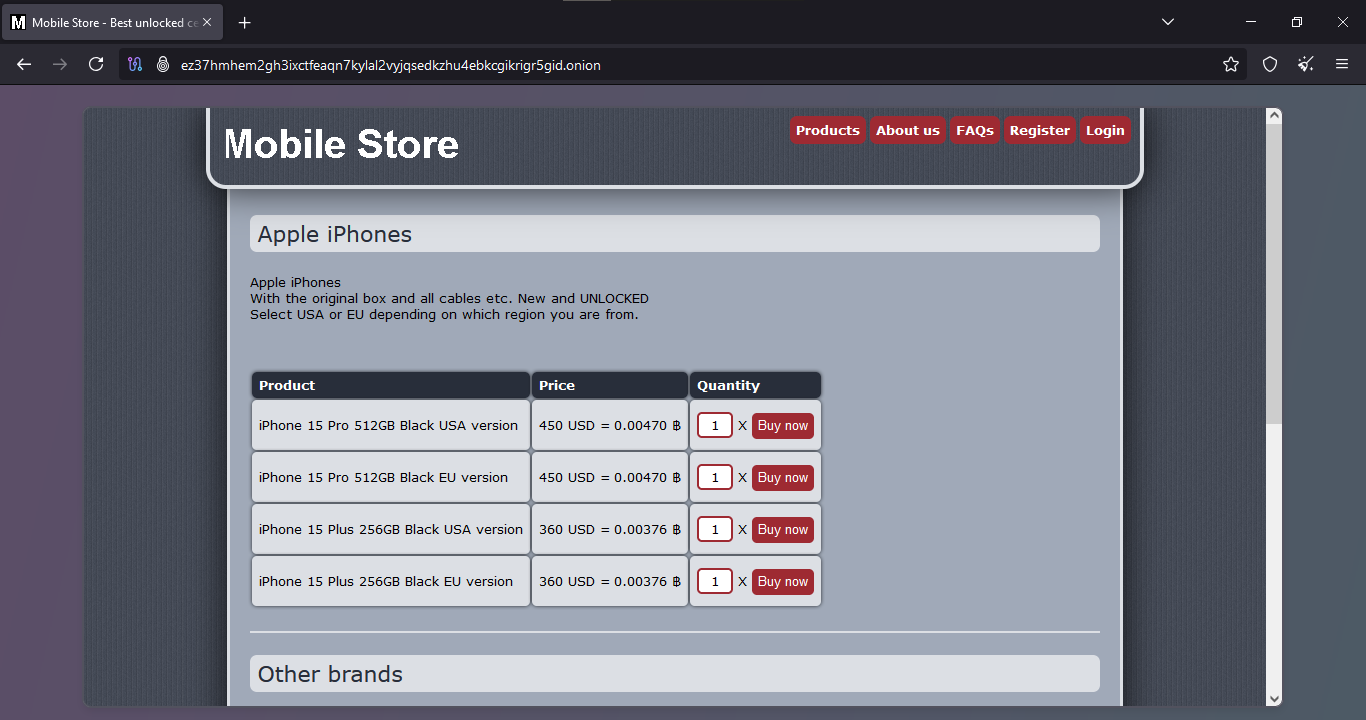Edit quantity for iPhone 15 Pro USA version
This screenshot has width=1366, height=720.
tap(715, 426)
